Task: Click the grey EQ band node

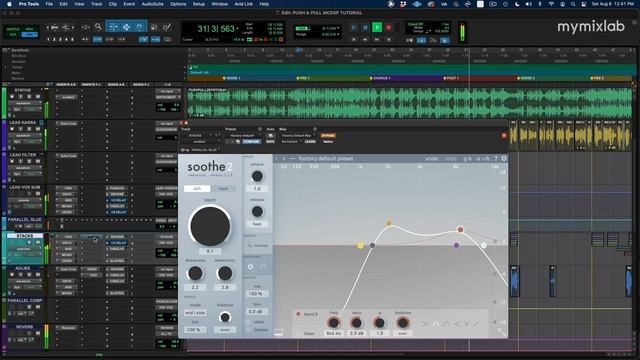Action: point(372,245)
